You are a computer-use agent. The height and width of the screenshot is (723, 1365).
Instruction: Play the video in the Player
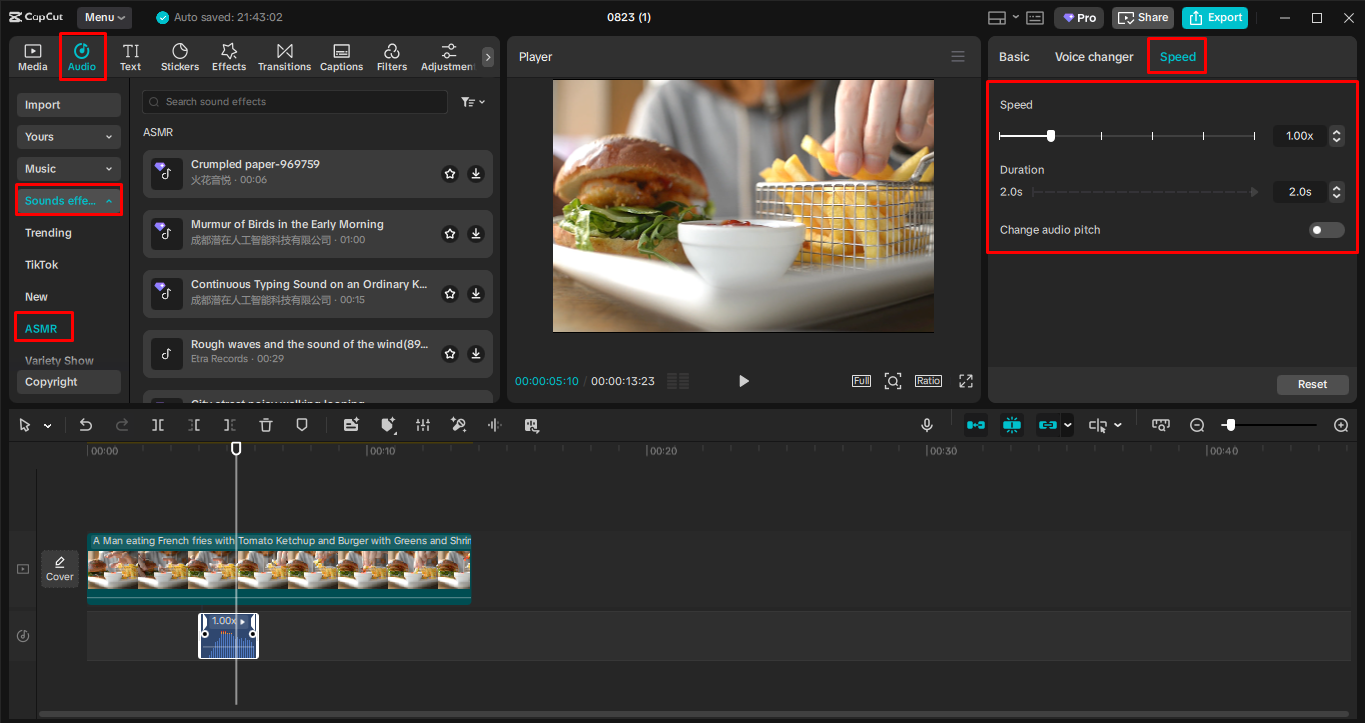point(743,381)
